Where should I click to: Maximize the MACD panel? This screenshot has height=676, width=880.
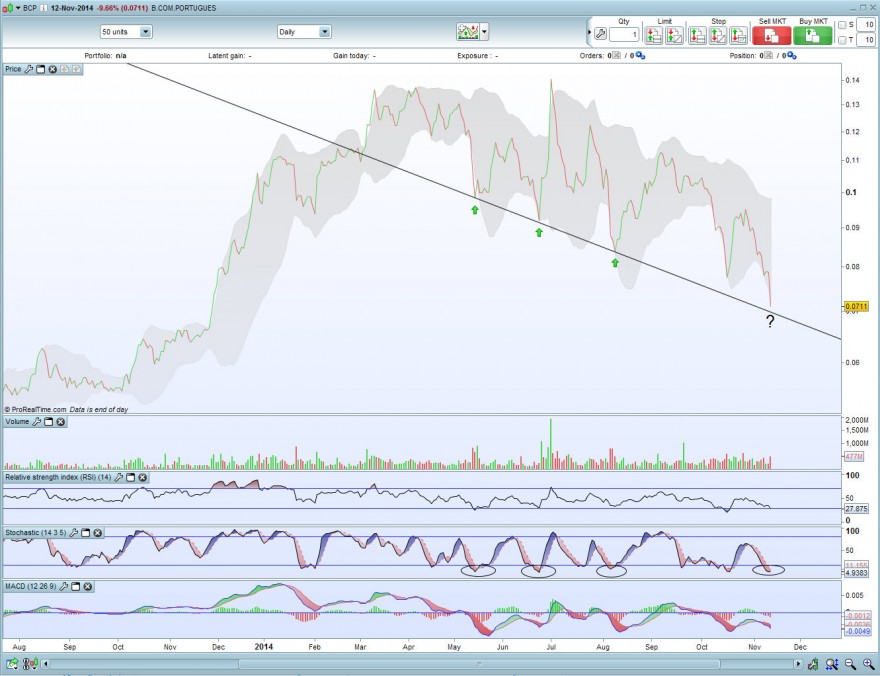click(x=75, y=586)
